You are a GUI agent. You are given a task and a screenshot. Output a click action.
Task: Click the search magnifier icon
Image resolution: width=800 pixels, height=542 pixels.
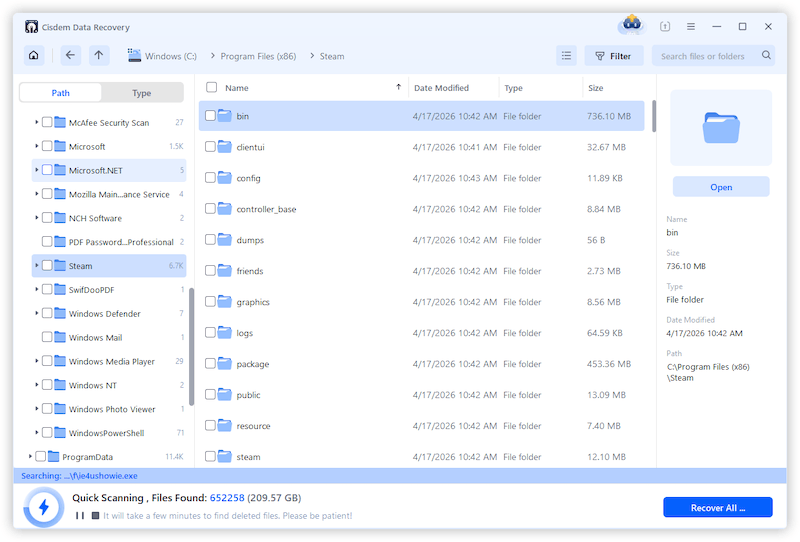(x=766, y=55)
